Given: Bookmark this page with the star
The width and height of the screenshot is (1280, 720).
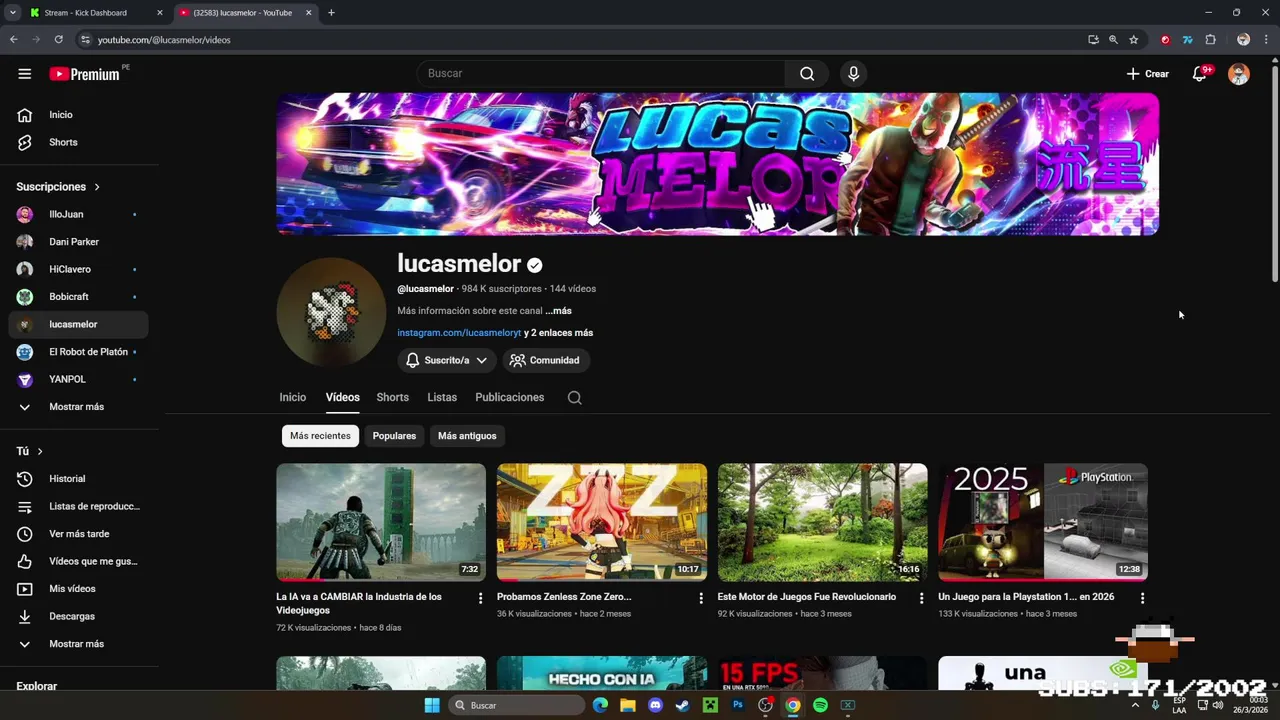Looking at the screenshot, I should (x=1133, y=40).
